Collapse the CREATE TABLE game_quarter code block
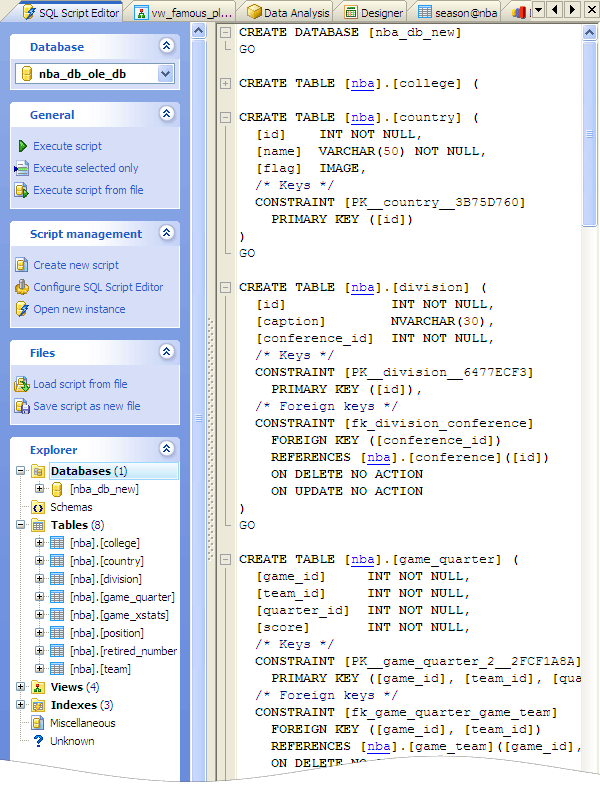Viewport: 600px width, 789px height. pos(226,560)
